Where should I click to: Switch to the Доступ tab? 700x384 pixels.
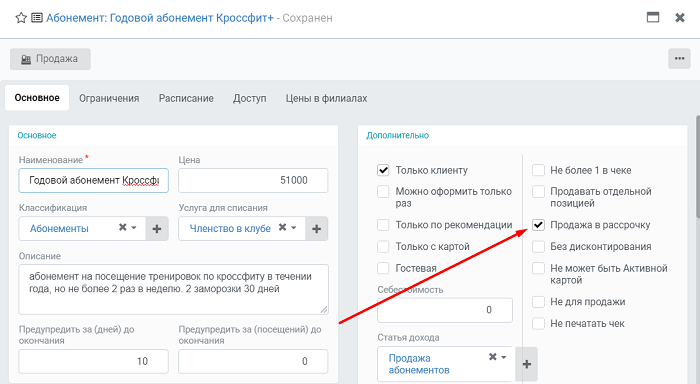click(250, 98)
